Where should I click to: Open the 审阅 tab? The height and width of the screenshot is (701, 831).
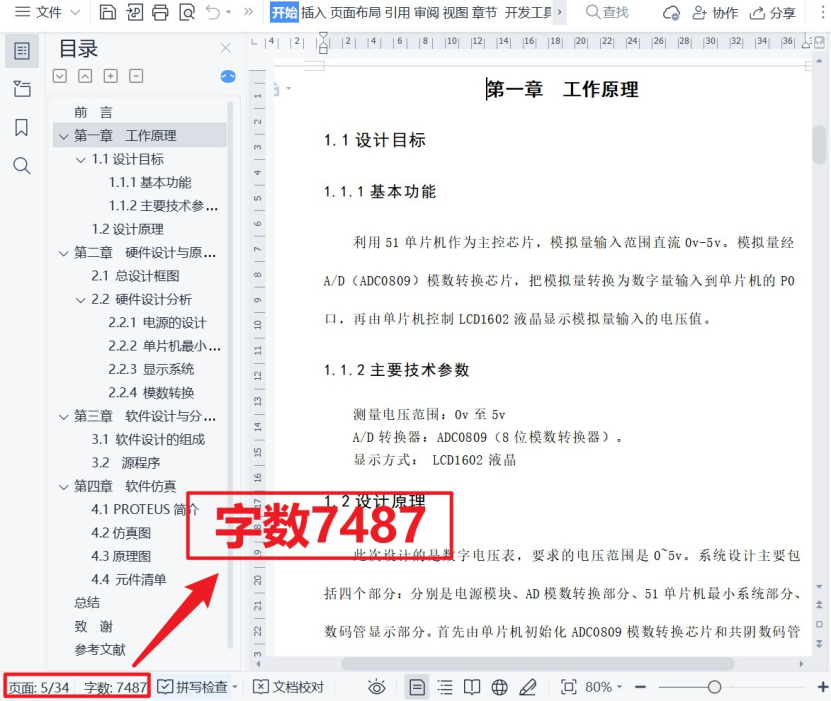click(x=426, y=12)
